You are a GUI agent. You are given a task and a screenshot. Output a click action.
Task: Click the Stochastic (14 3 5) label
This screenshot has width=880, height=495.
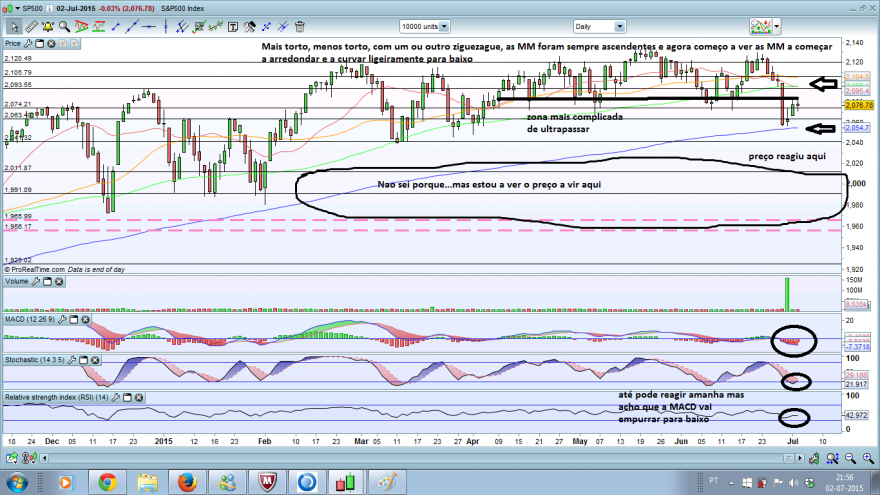[x=34, y=360]
